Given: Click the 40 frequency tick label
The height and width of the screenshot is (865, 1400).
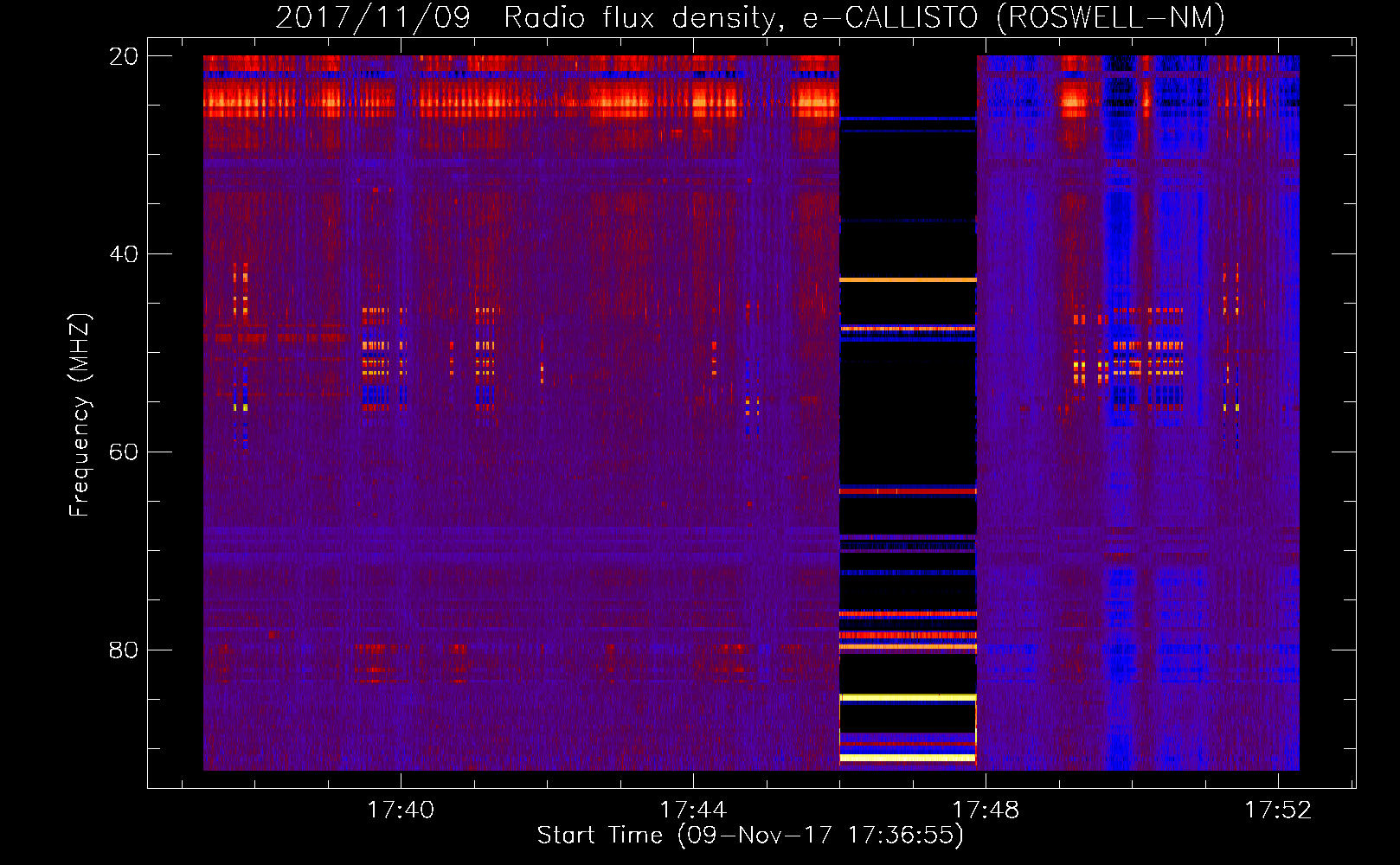Looking at the screenshot, I should pyautogui.click(x=123, y=254).
